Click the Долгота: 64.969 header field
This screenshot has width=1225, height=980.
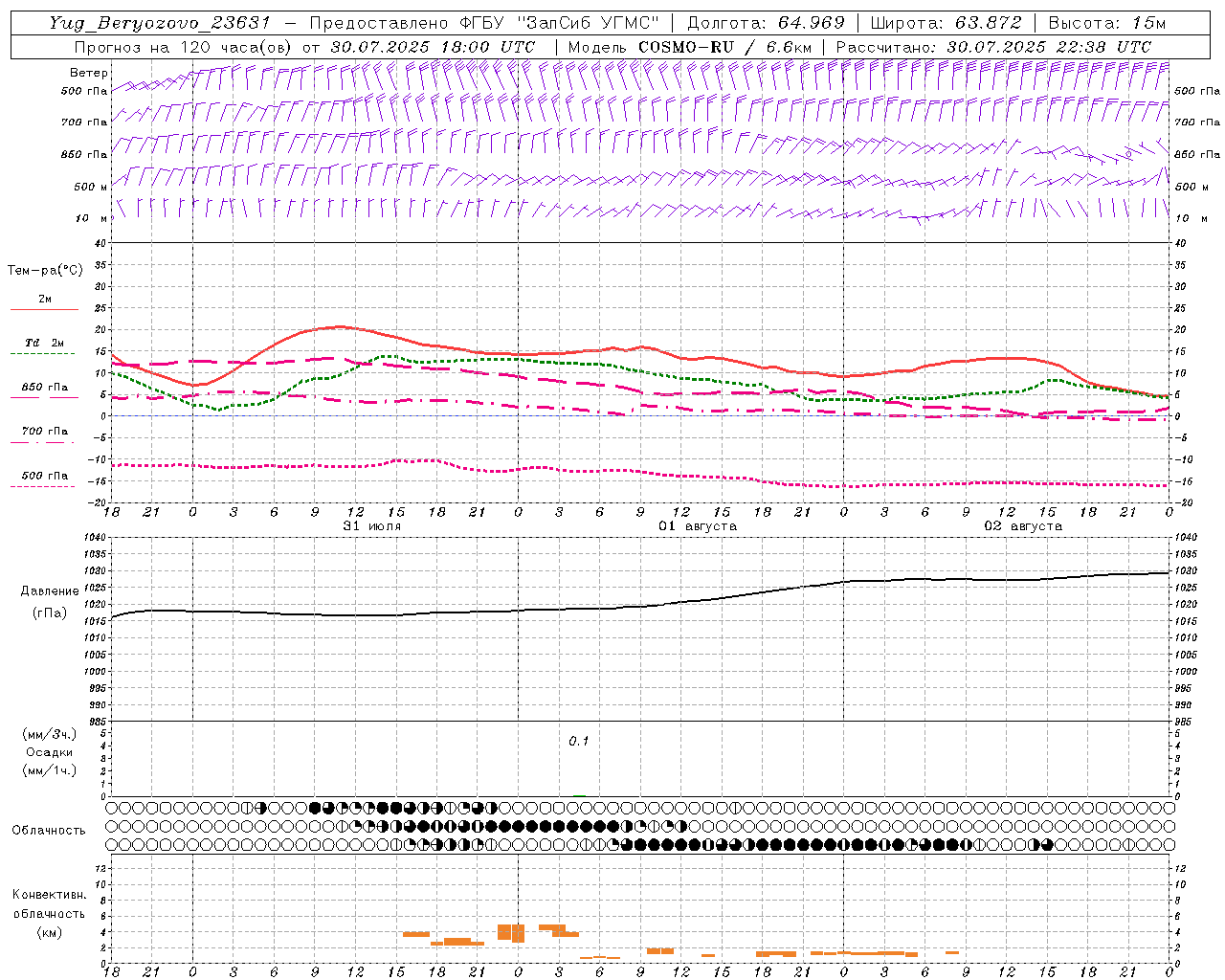(x=766, y=23)
